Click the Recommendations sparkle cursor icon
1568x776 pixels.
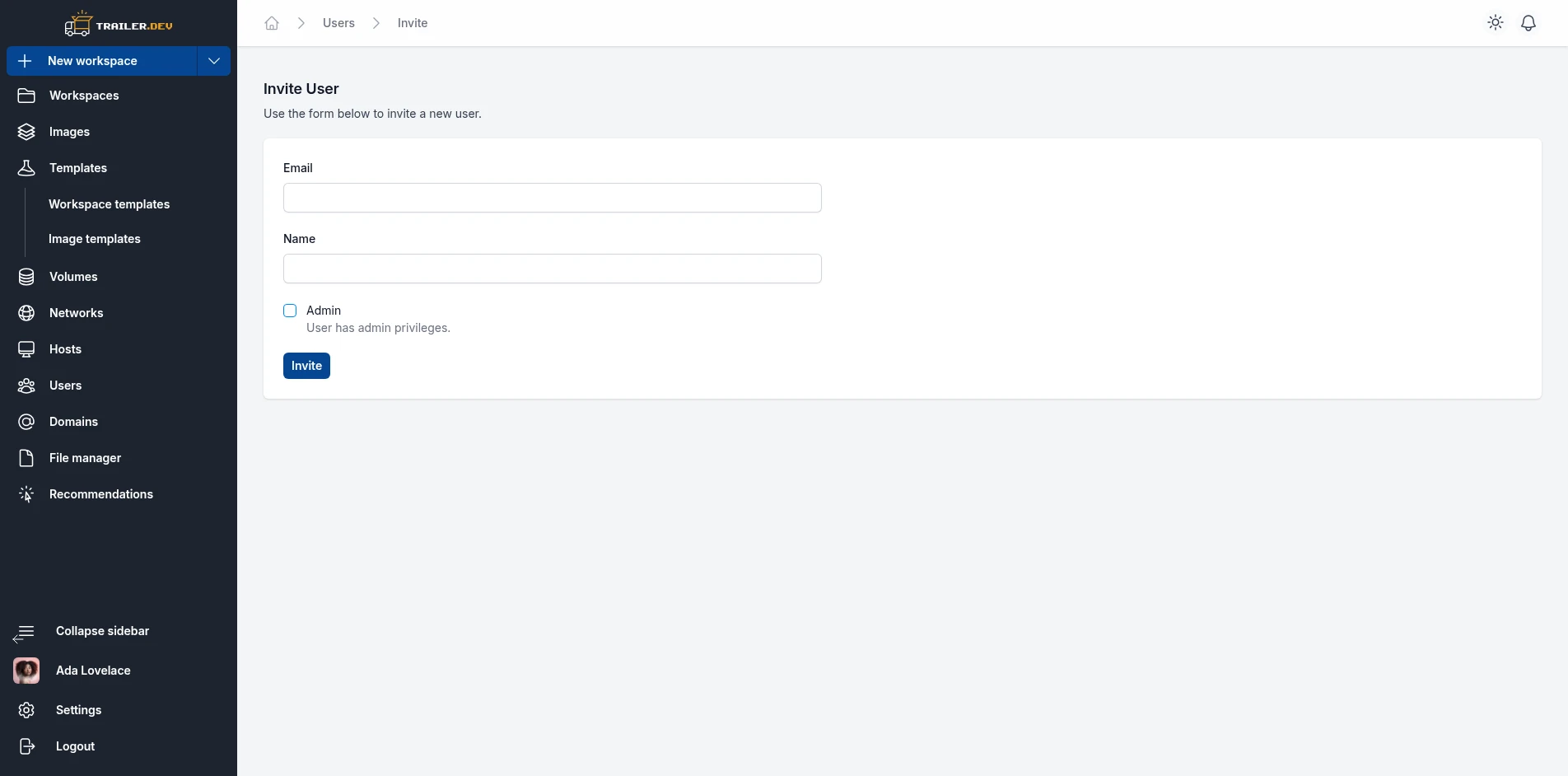26,494
